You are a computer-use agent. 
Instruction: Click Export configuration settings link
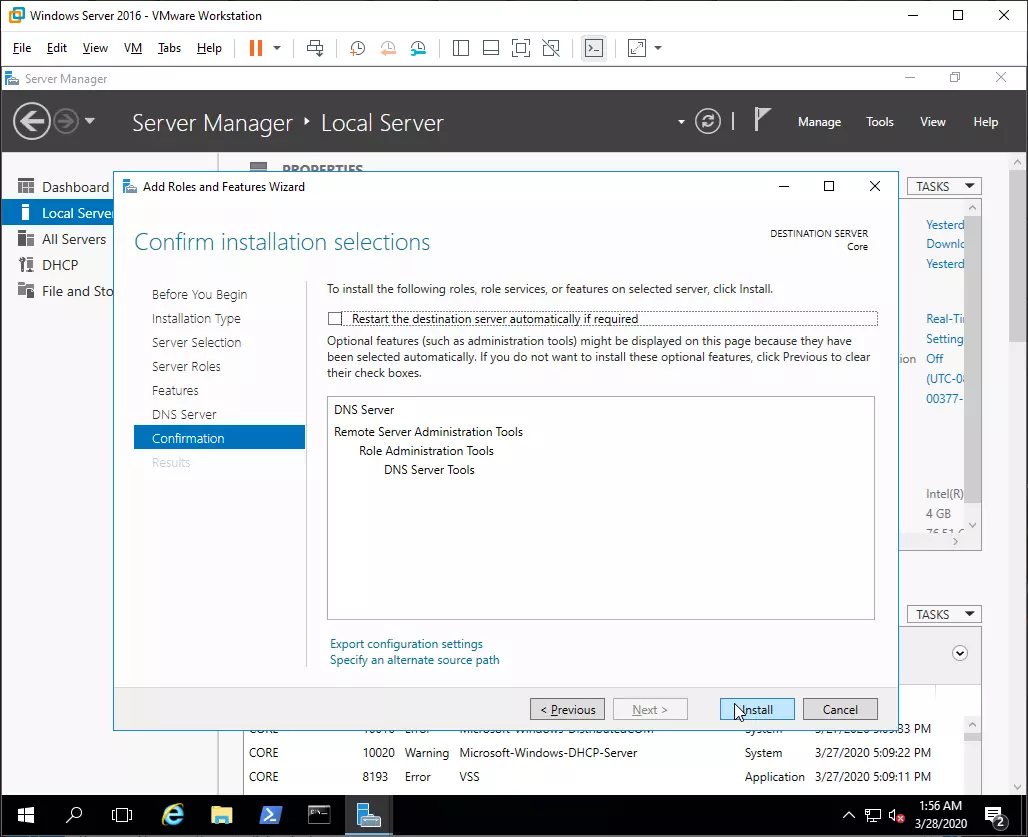[406, 644]
